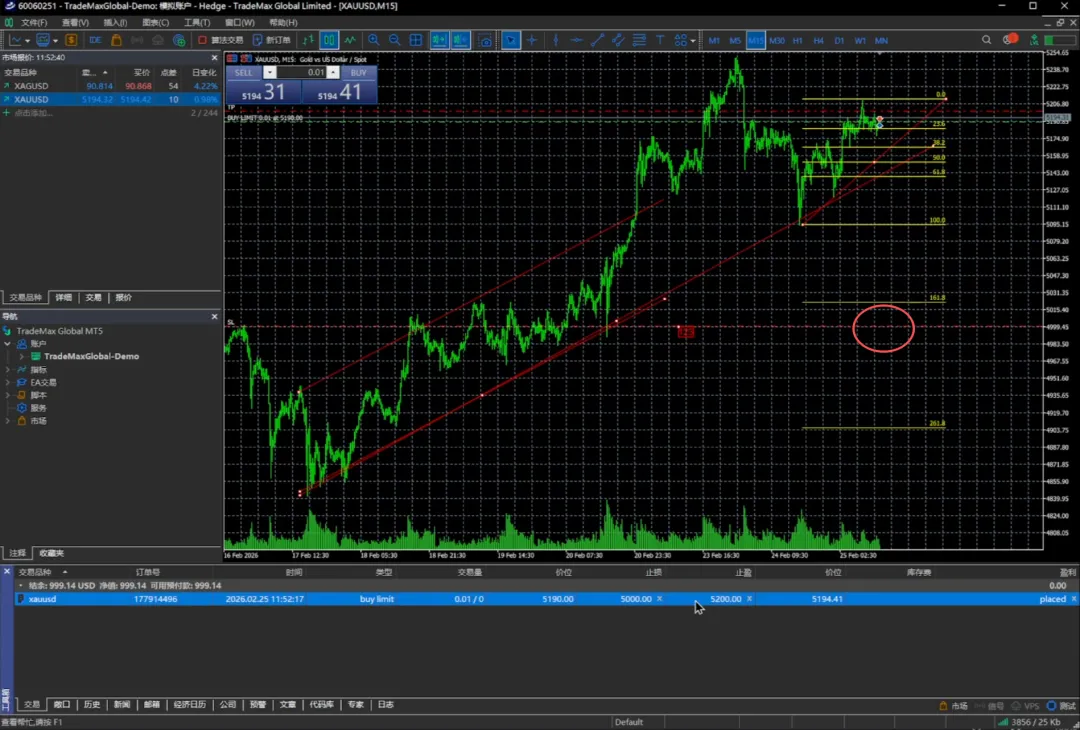Viewport: 1080px width, 730px height.
Task: Collapse the 账户 accounts tree node
Action: pyautogui.click(x=9, y=343)
